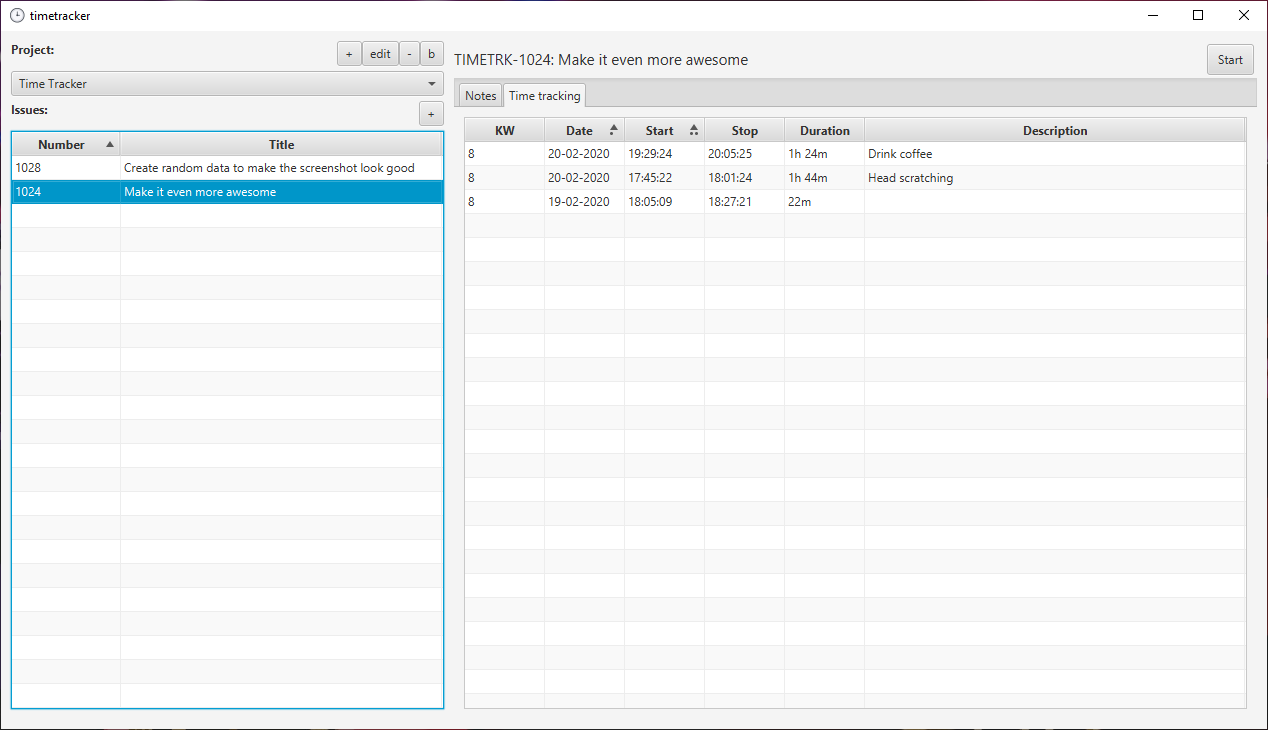Add a new project with the + button
The height and width of the screenshot is (730, 1268).
349,54
